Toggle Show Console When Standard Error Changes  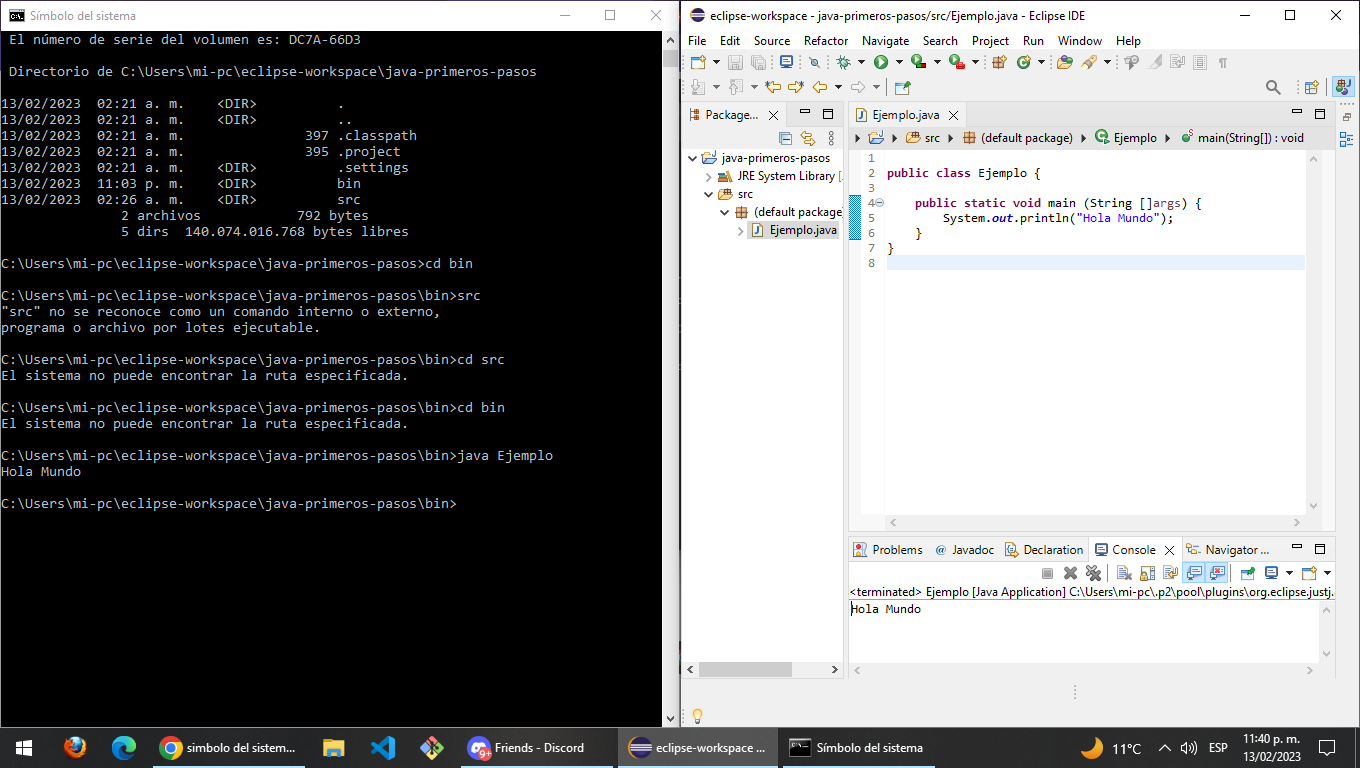(x=1217, y=573)
